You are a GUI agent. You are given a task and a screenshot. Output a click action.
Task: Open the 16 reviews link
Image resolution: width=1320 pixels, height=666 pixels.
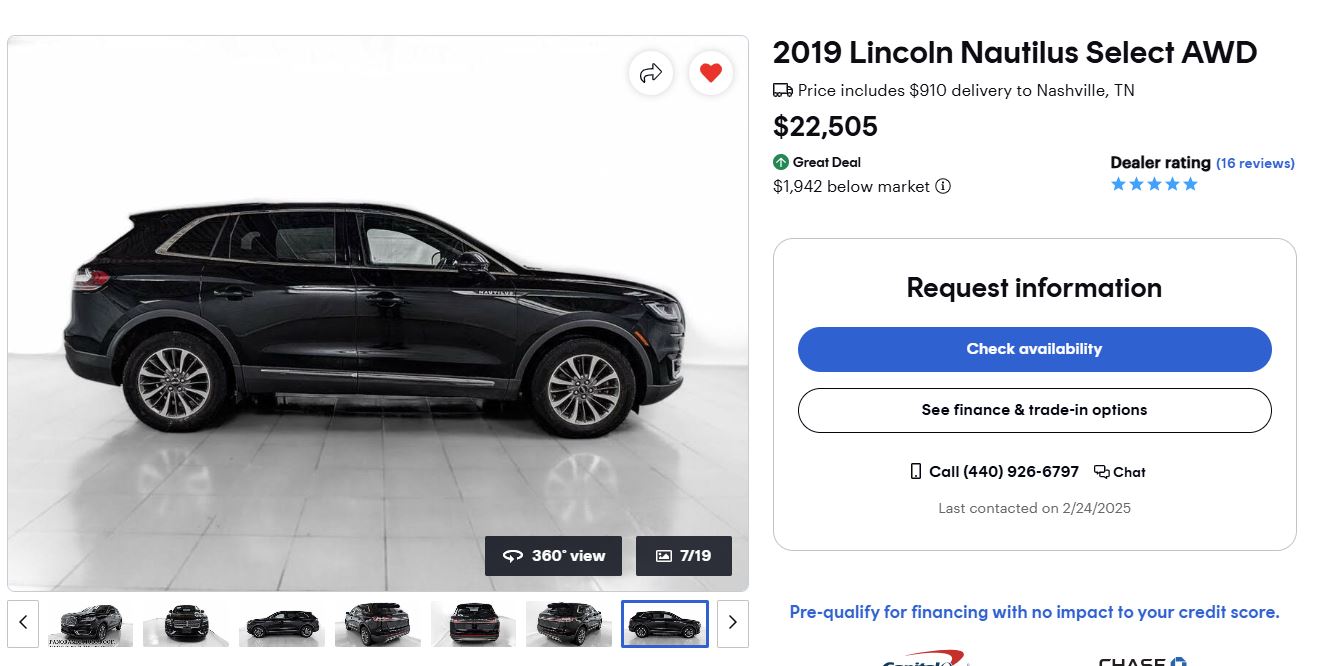pyautogui.click(x=1255, y=163)
